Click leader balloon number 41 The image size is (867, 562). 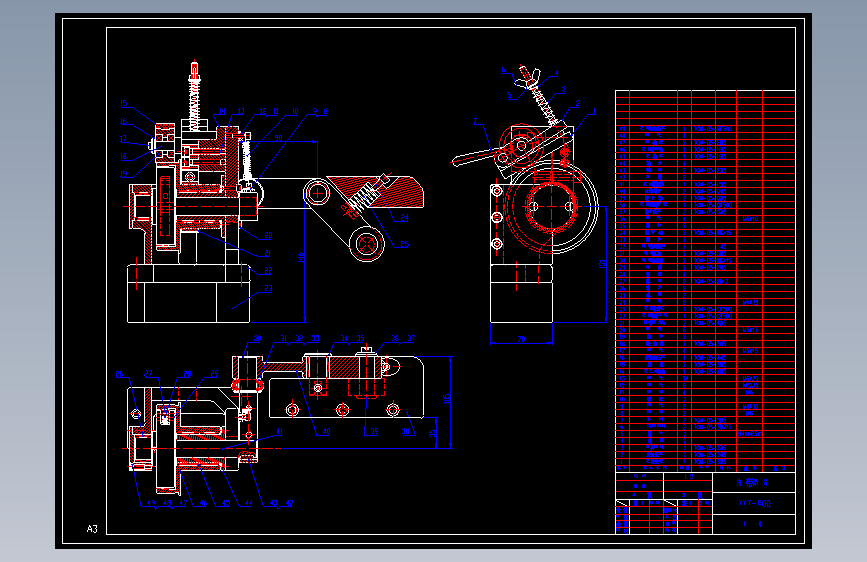(x=280, y=431)
